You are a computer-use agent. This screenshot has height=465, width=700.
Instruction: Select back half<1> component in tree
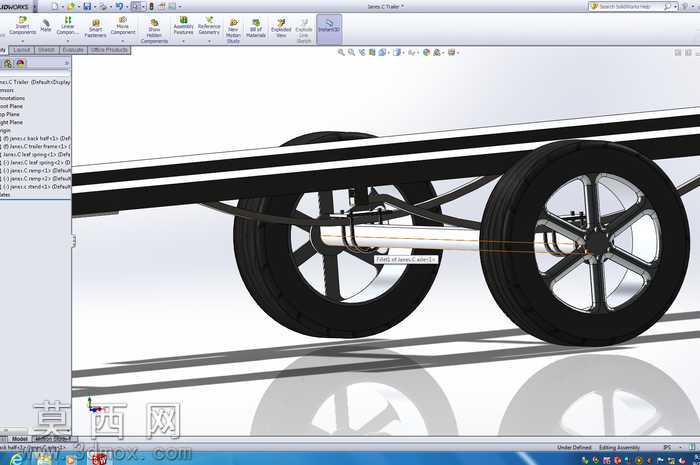coord(37,138)
